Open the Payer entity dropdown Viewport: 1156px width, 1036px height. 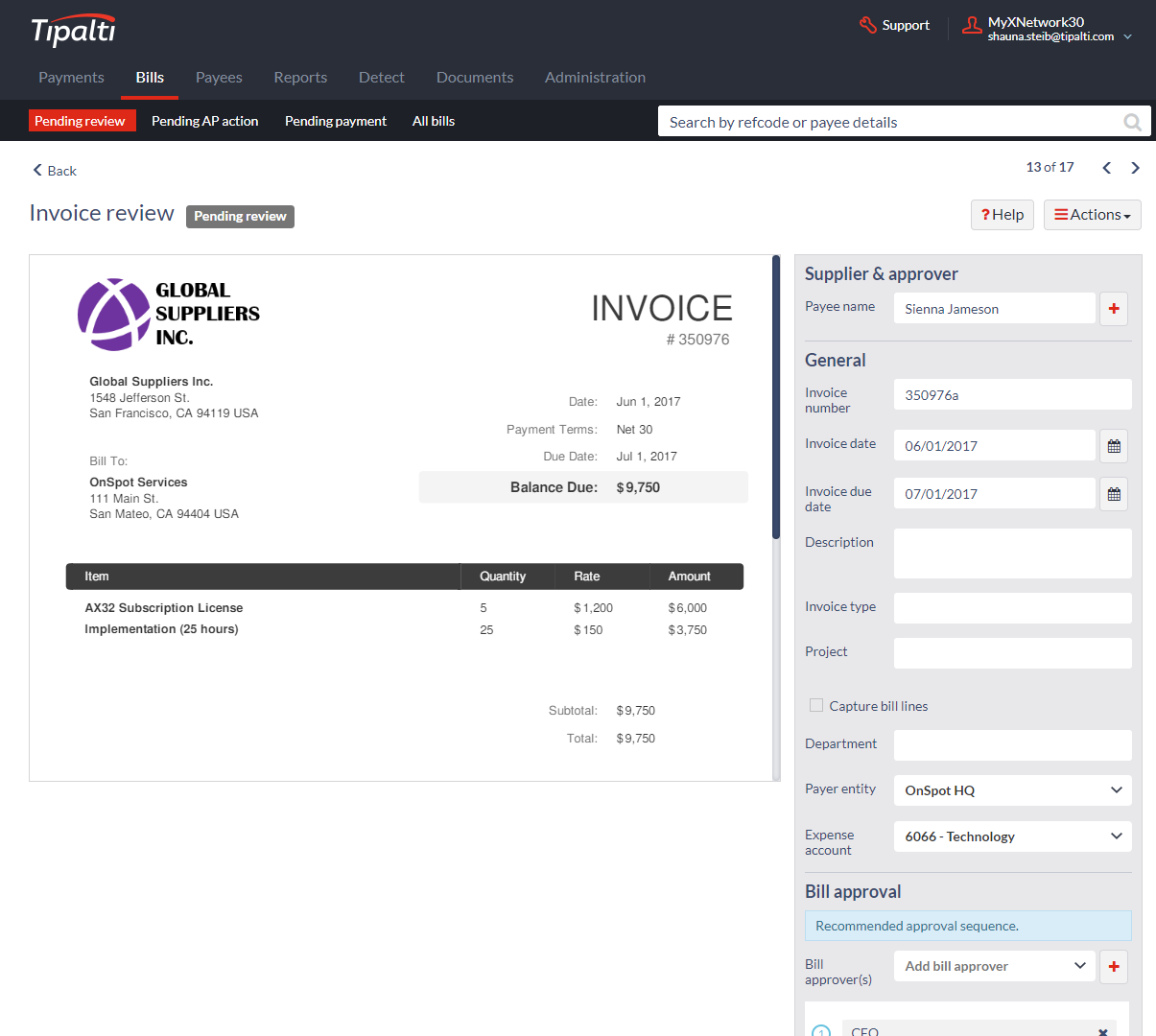click(x=1013, y=790)
